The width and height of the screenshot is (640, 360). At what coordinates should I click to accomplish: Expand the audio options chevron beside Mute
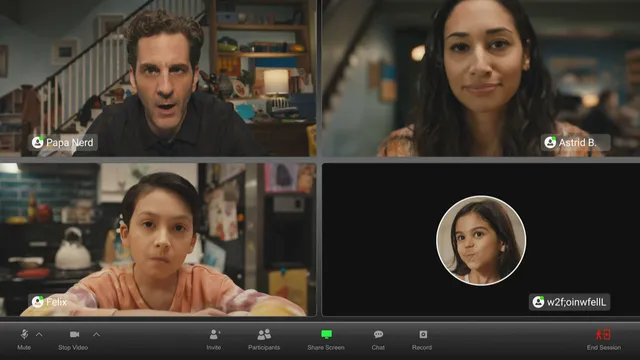click(39, 335)
